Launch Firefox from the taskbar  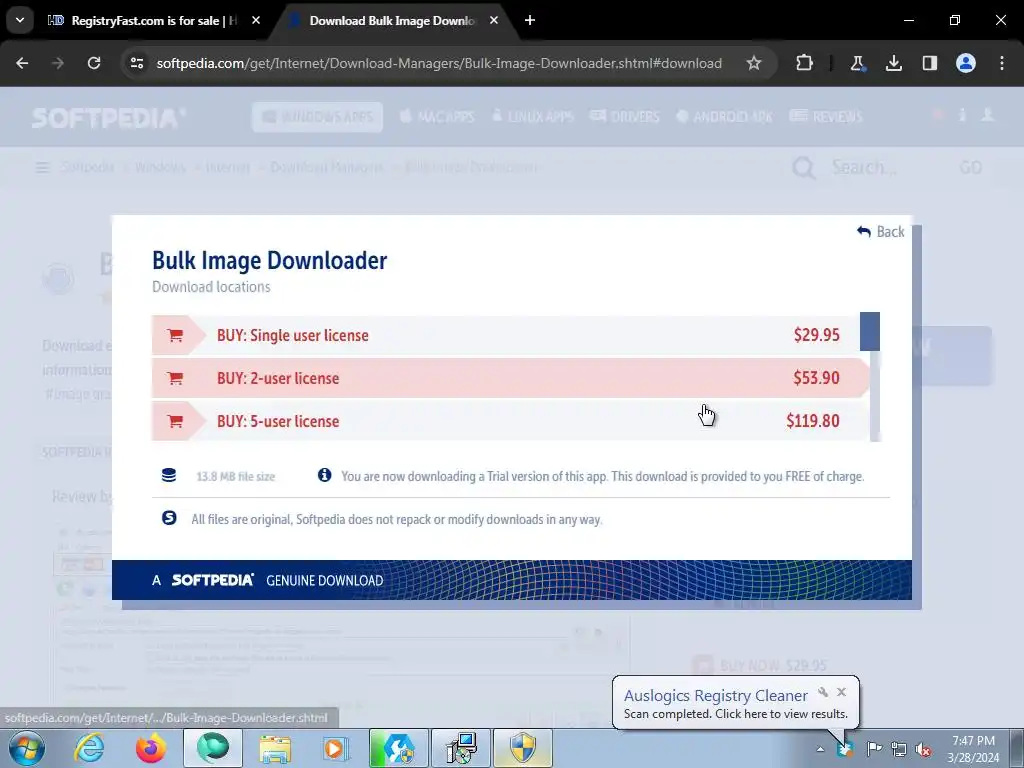(x=151, y=748)
